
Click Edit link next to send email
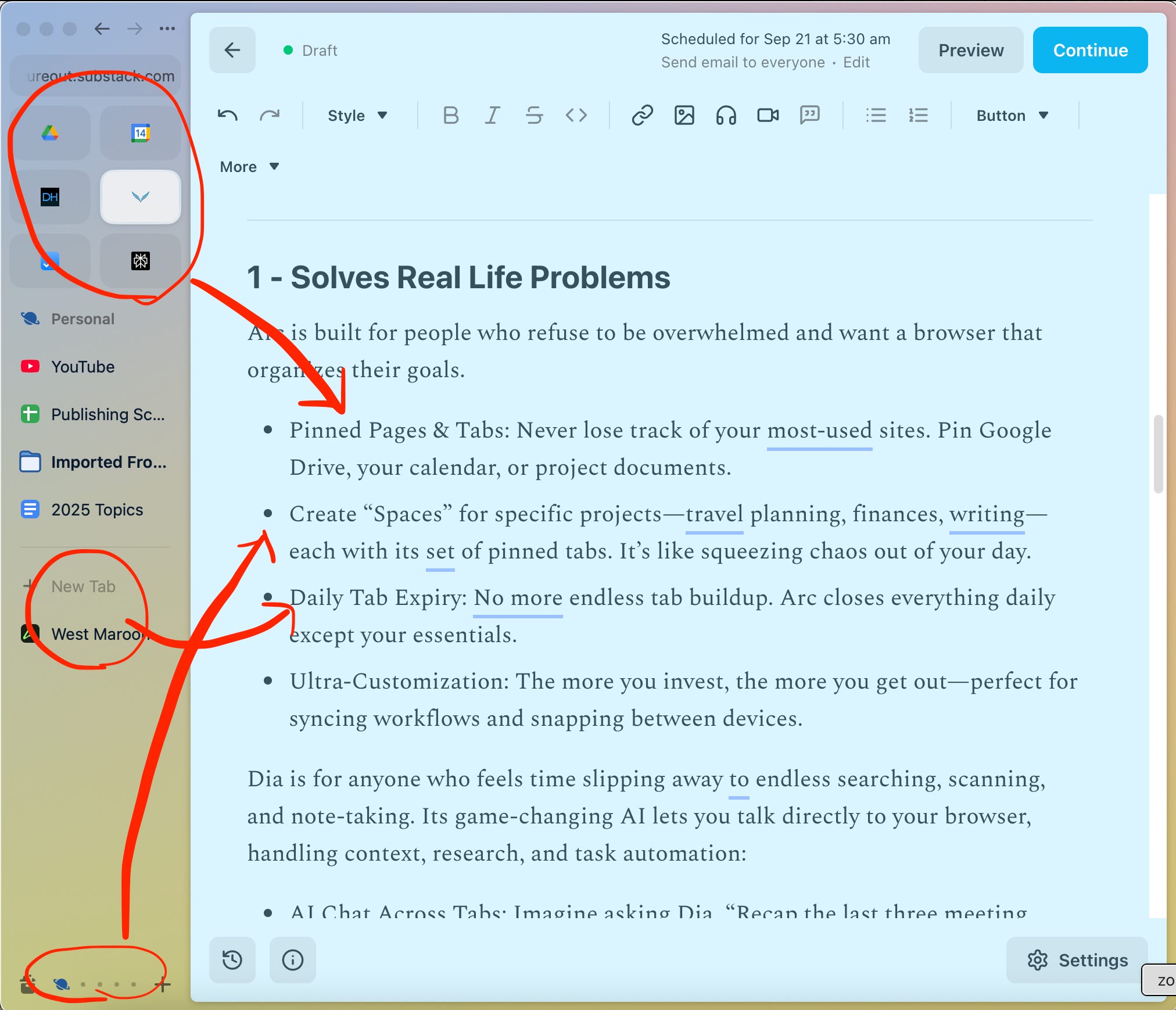856,62
